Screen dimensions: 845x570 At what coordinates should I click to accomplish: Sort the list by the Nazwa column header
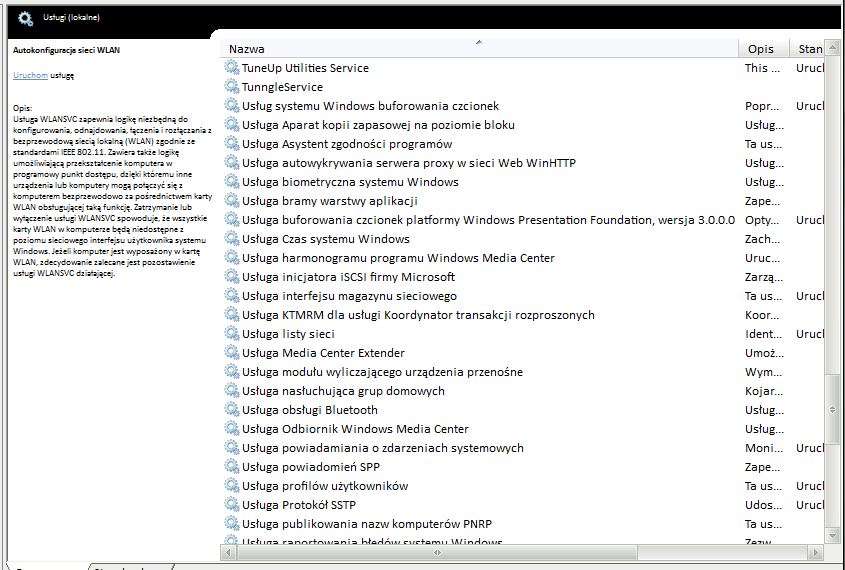pyautogui.click(x=479, y=48)
